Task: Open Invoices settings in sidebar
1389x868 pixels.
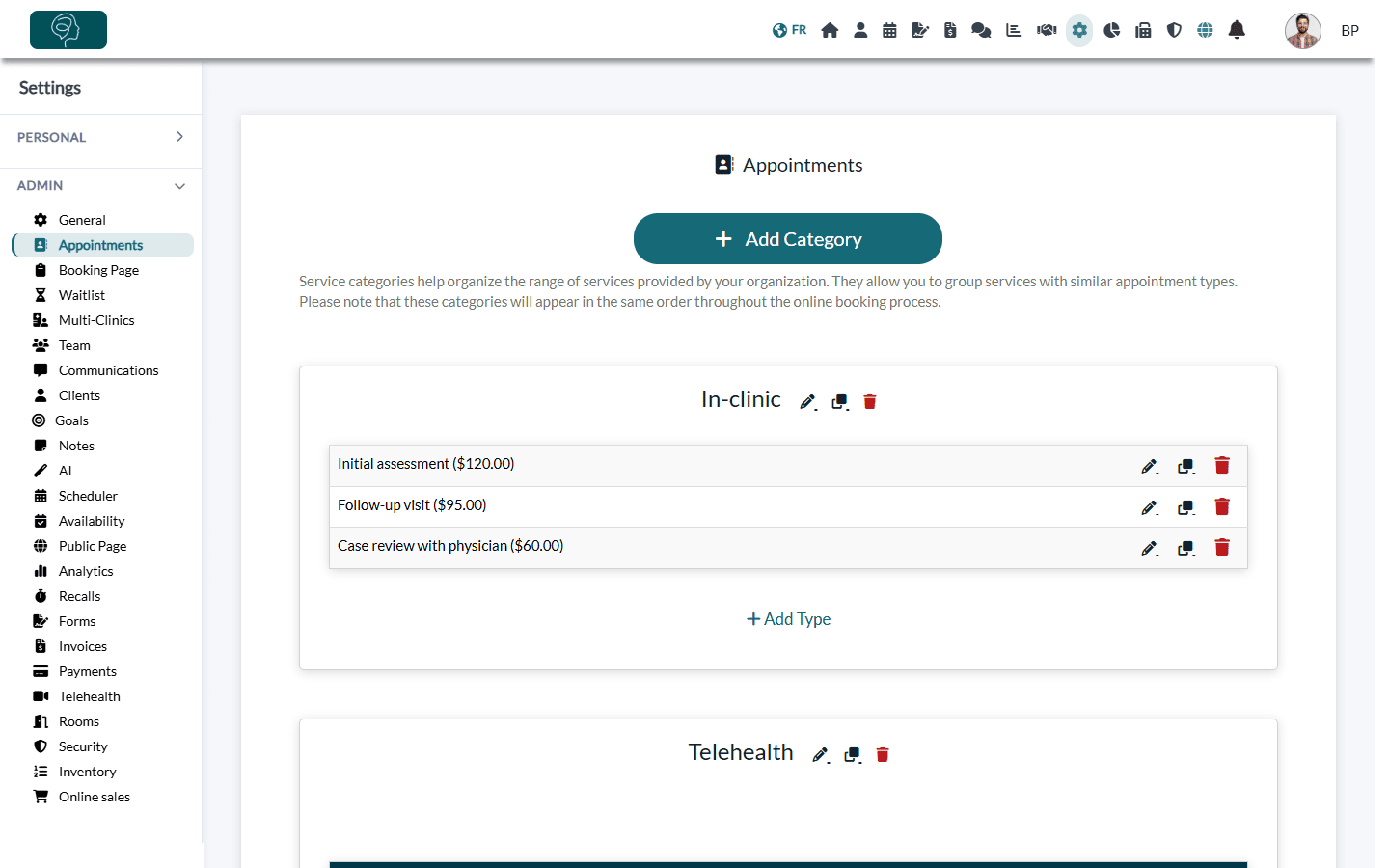Action: 83,646
